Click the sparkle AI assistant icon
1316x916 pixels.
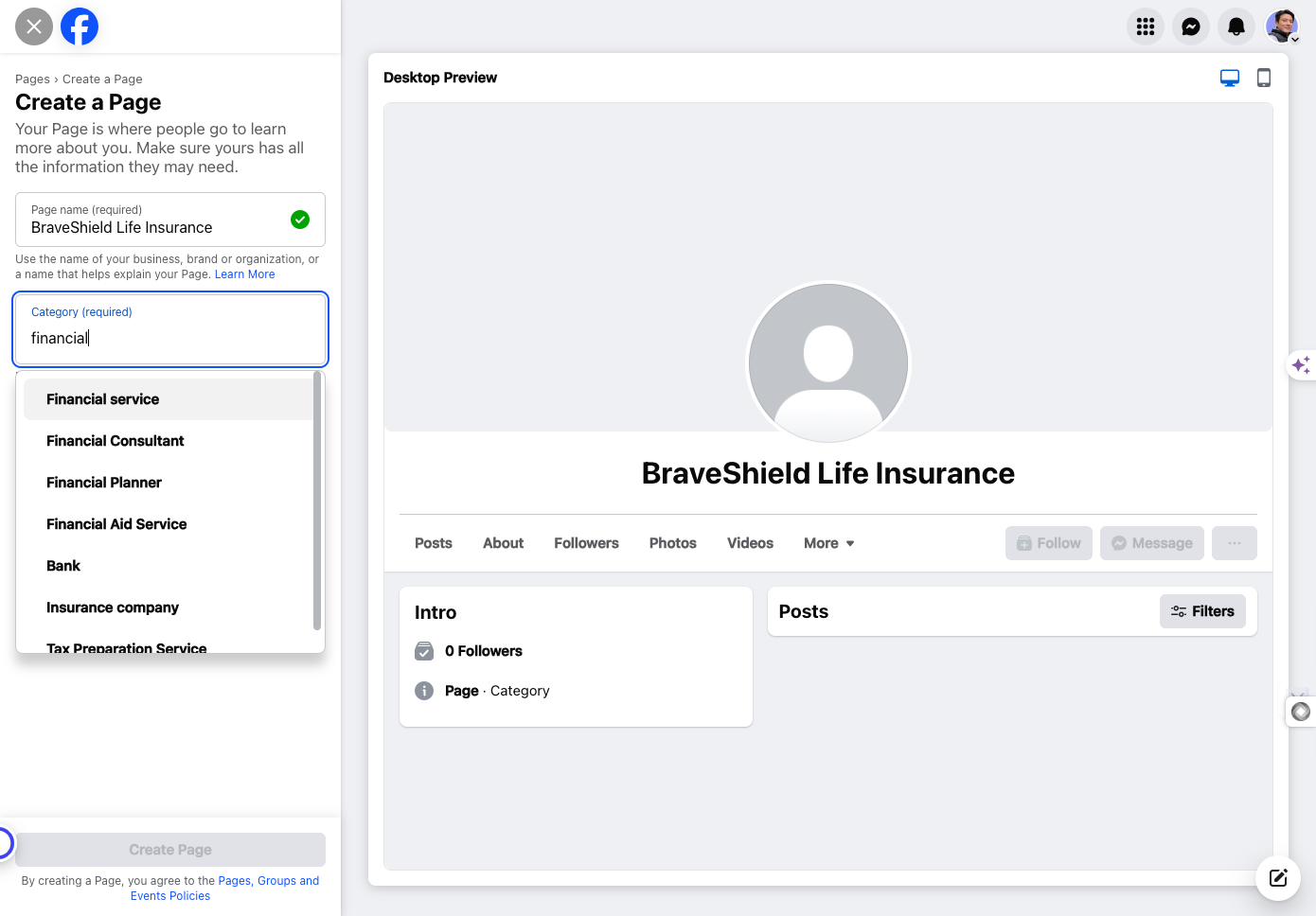coord(1302,364)
